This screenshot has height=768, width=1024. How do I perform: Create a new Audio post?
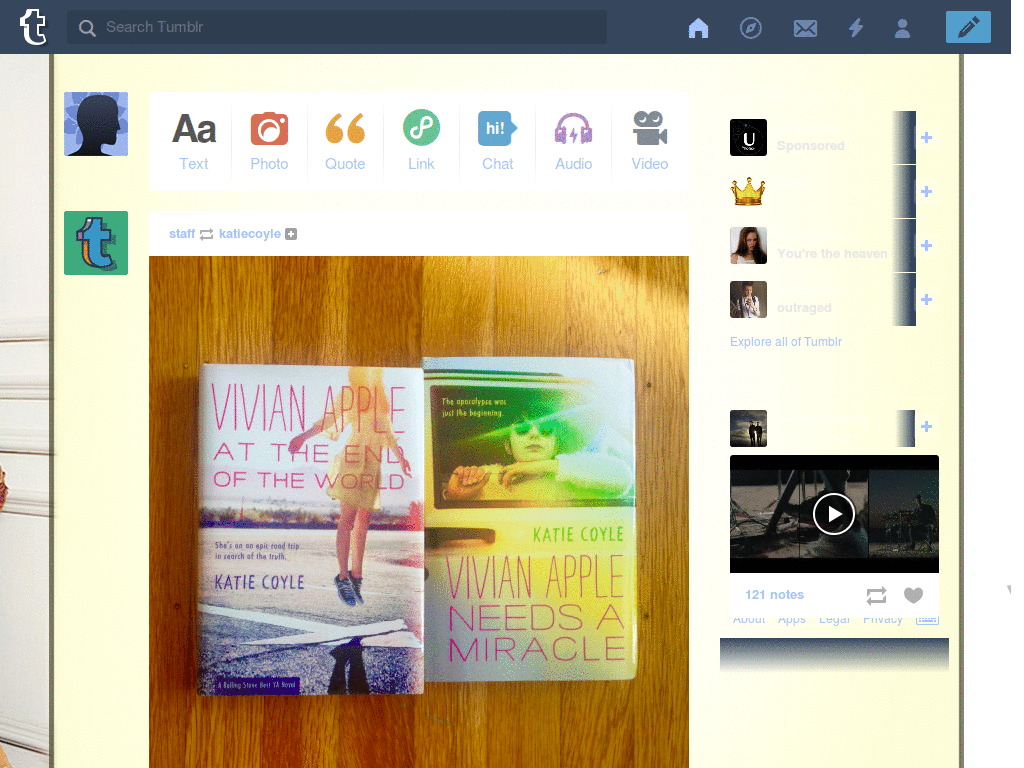click(x=573, y=141)
